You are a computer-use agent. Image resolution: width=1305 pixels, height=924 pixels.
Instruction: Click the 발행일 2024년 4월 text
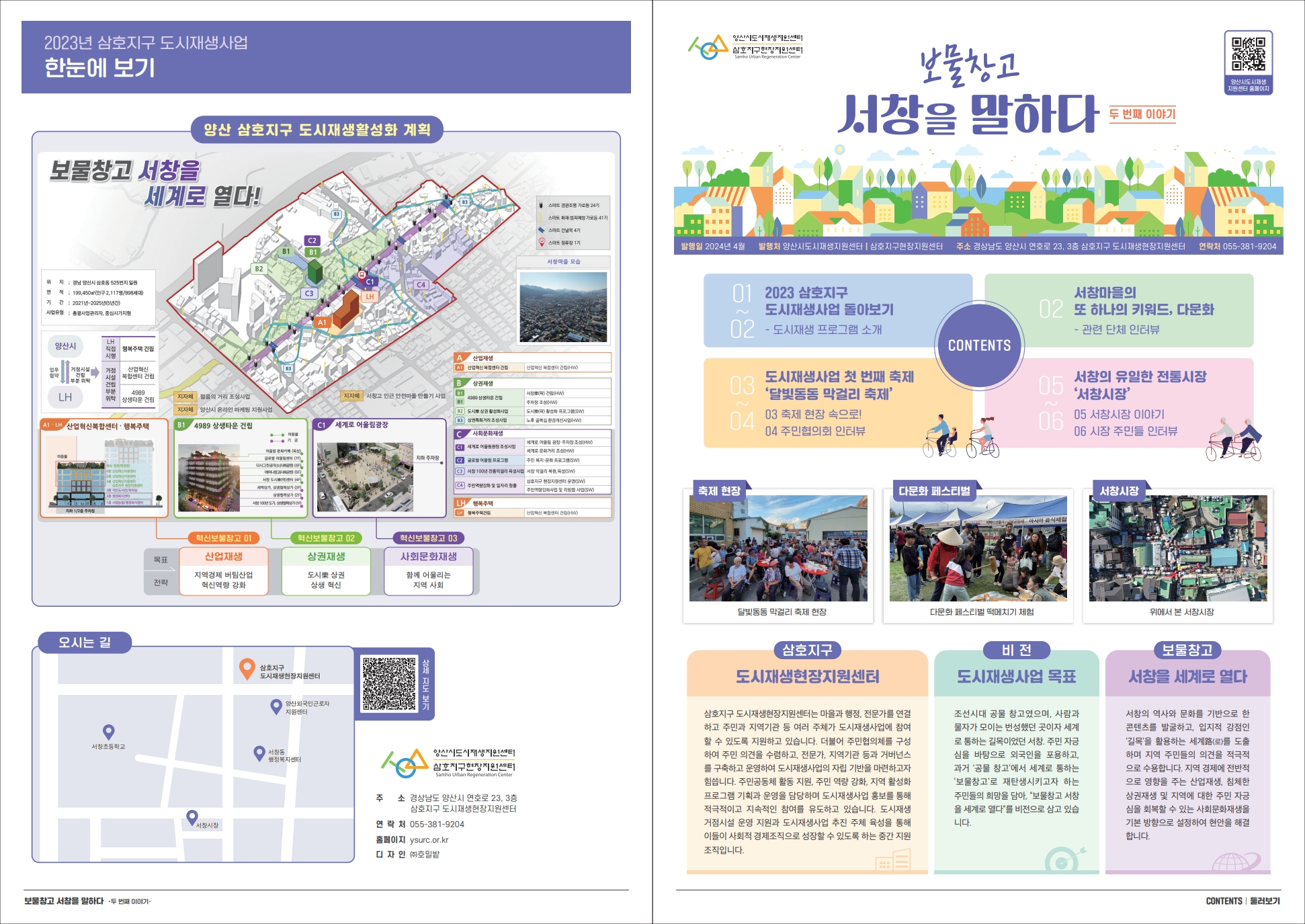coord(712,247)
